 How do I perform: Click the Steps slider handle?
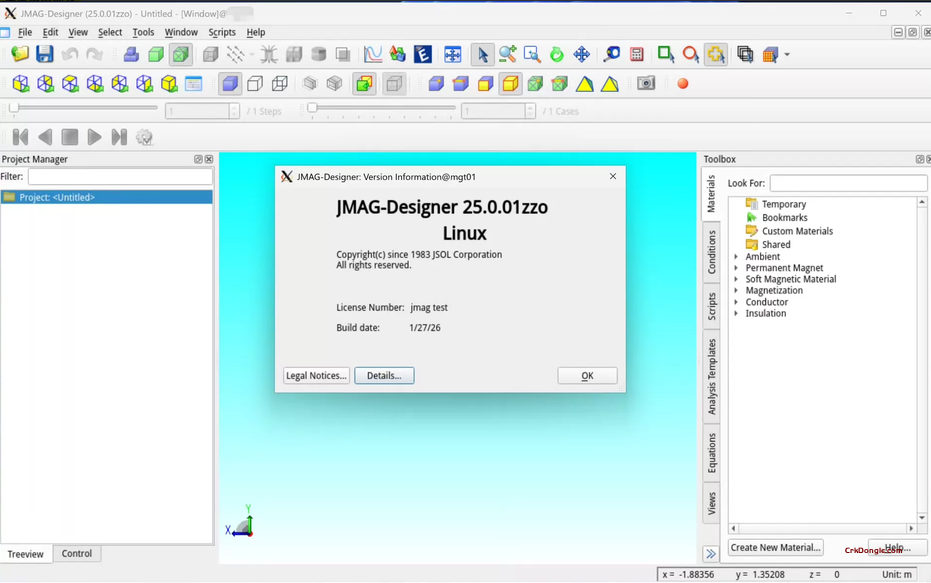(14, 108)
